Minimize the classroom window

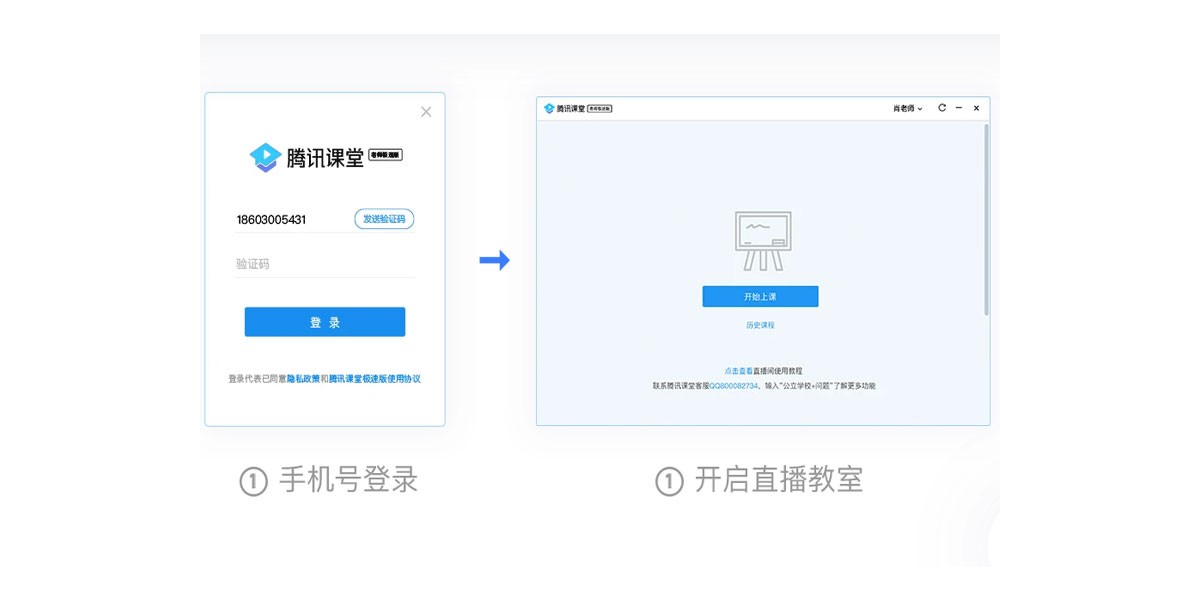(959, 107)
